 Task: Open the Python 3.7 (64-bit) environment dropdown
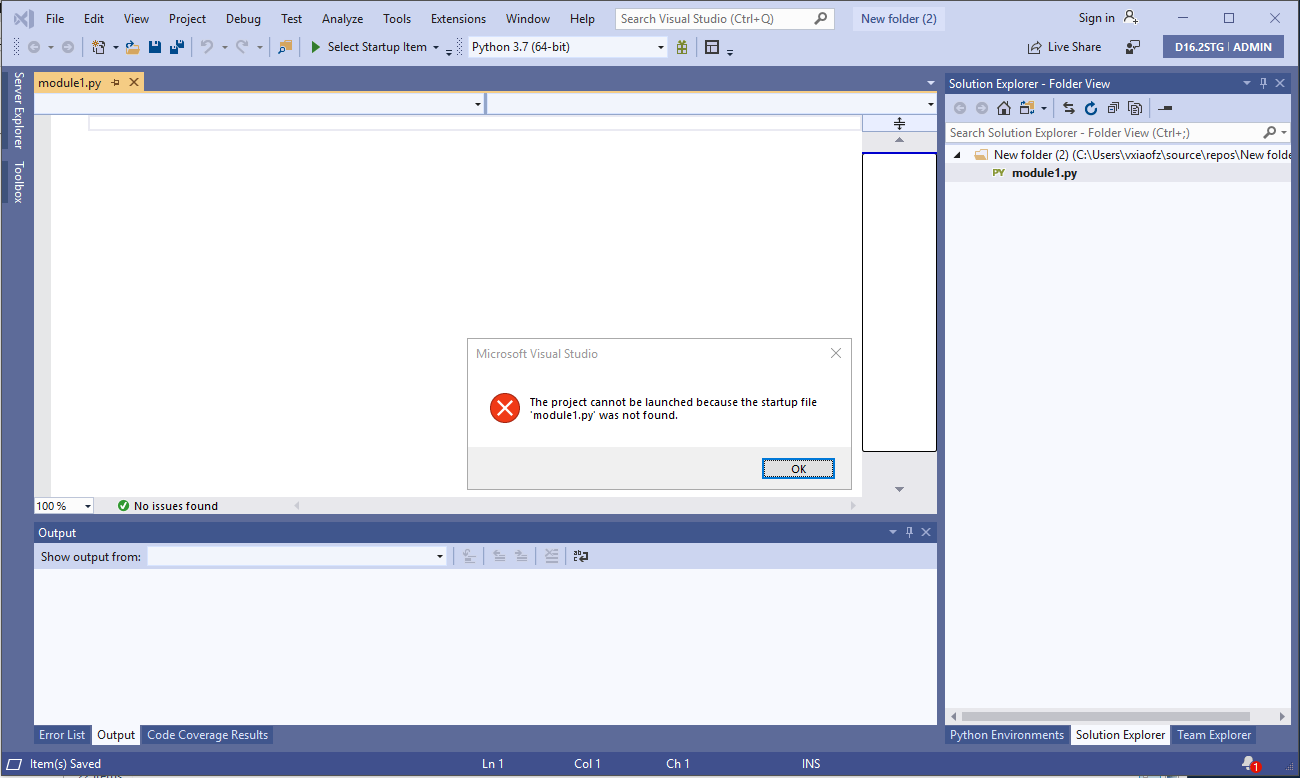coord(661,47)
